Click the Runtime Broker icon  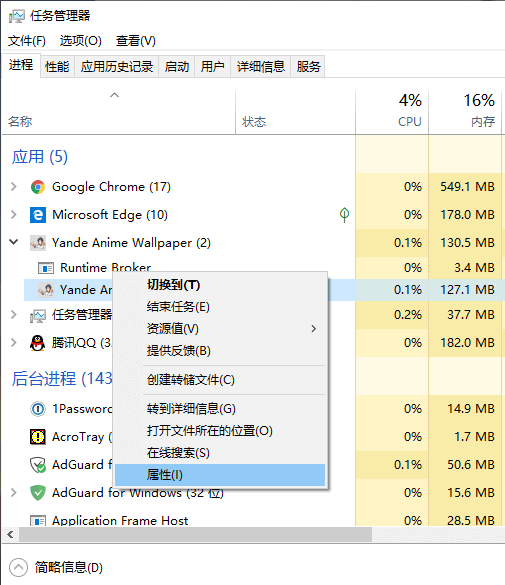coord(46,268)
